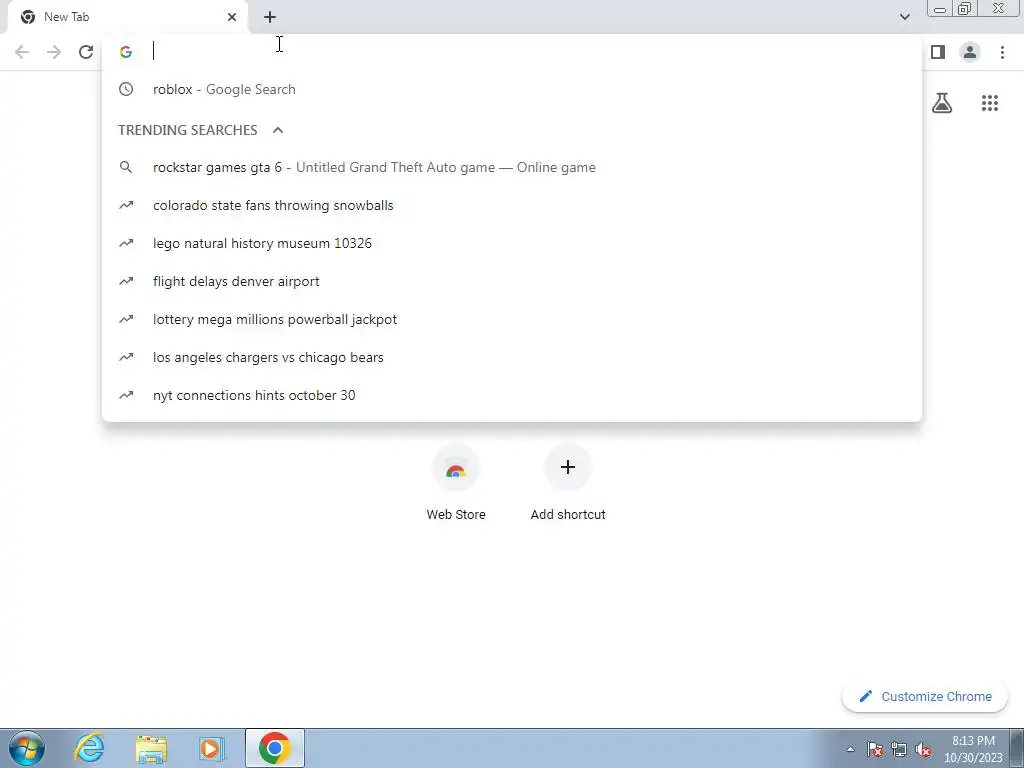Open Windows Explorer from the taskbar

pos(151,748)
